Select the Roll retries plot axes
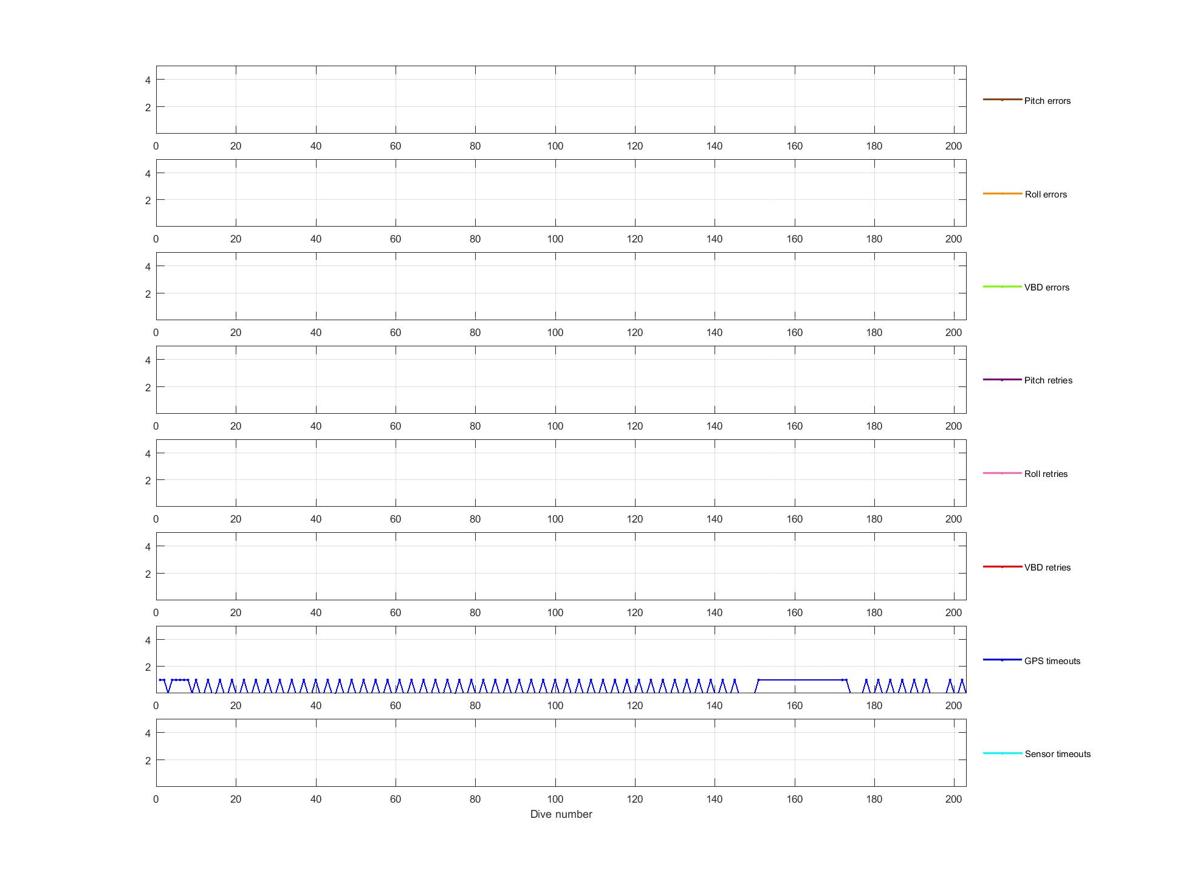1200x885 pixels. click(561, 473)
